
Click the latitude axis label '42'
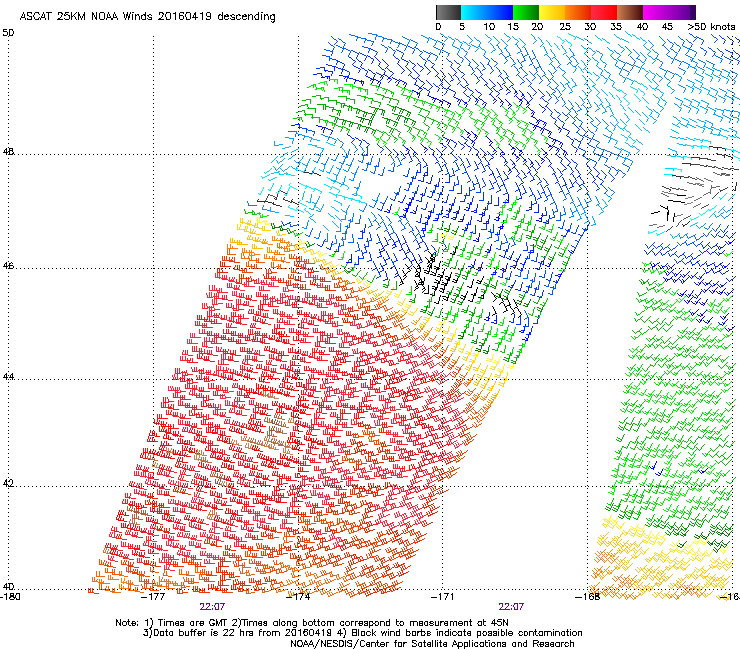click(8, 484)
